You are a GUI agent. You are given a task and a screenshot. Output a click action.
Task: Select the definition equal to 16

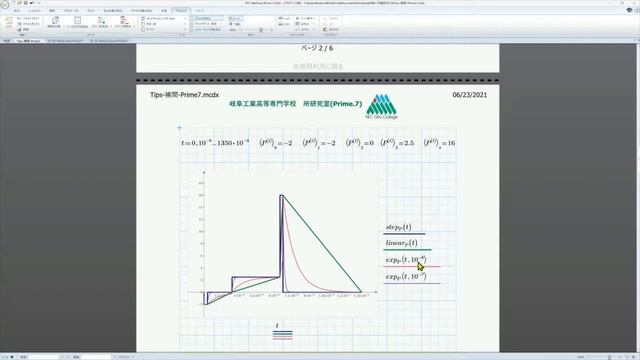coord(439,143)
